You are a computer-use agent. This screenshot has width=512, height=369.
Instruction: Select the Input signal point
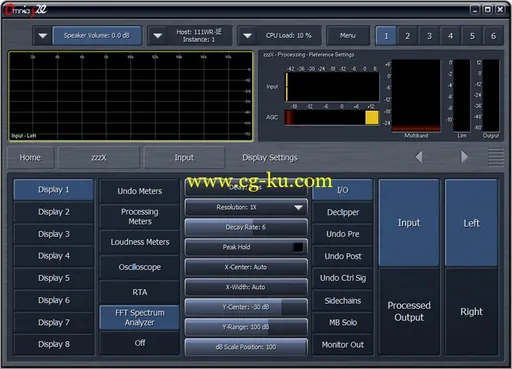click(409, 223)
